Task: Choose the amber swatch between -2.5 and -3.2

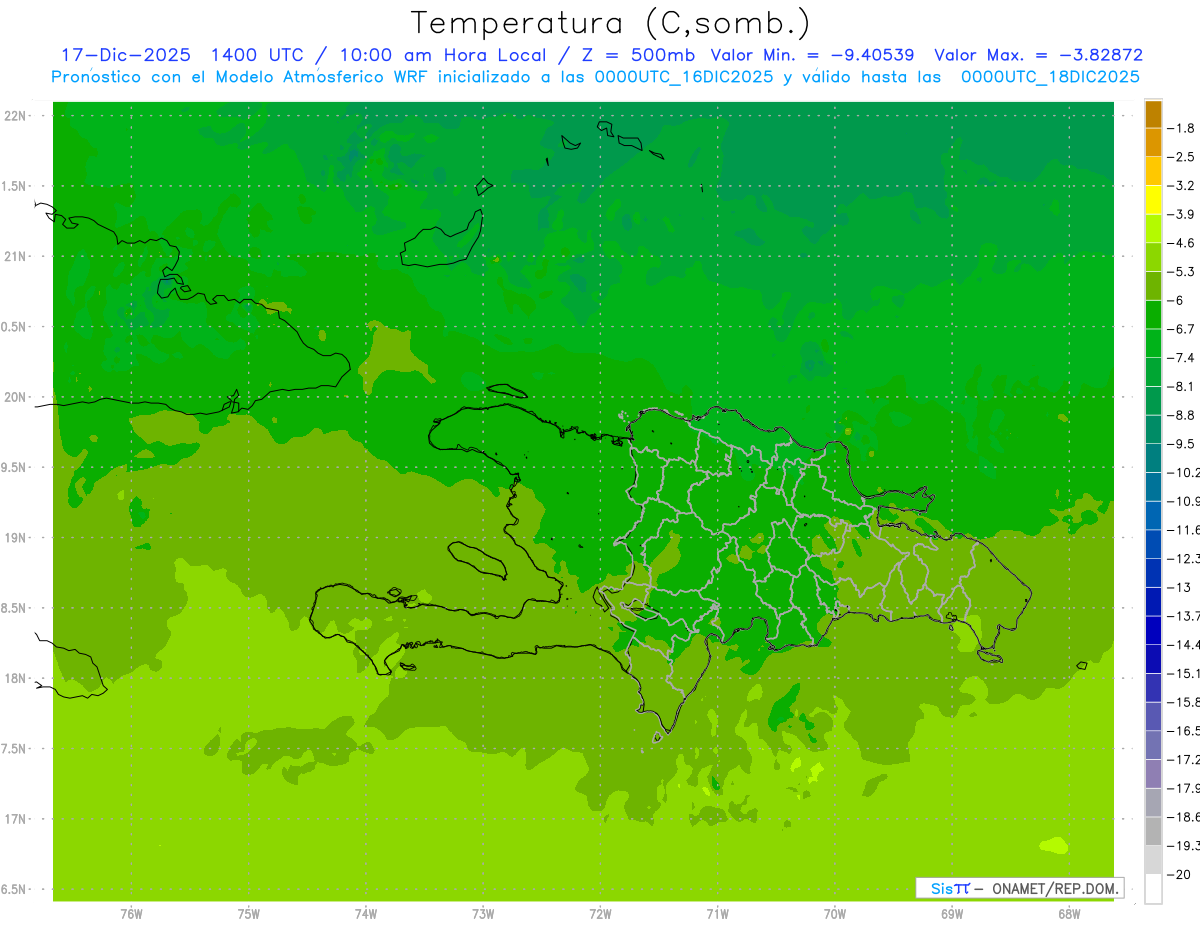Action: pos(1153,171)
